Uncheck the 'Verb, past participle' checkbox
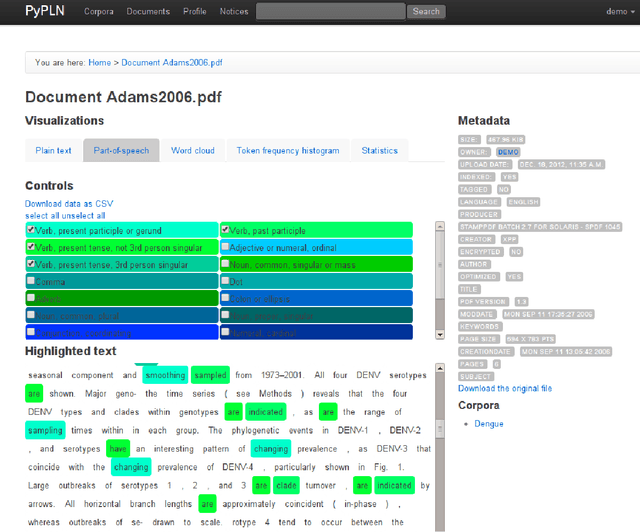The width and height of the screenshot is (640, 532). 227,230
